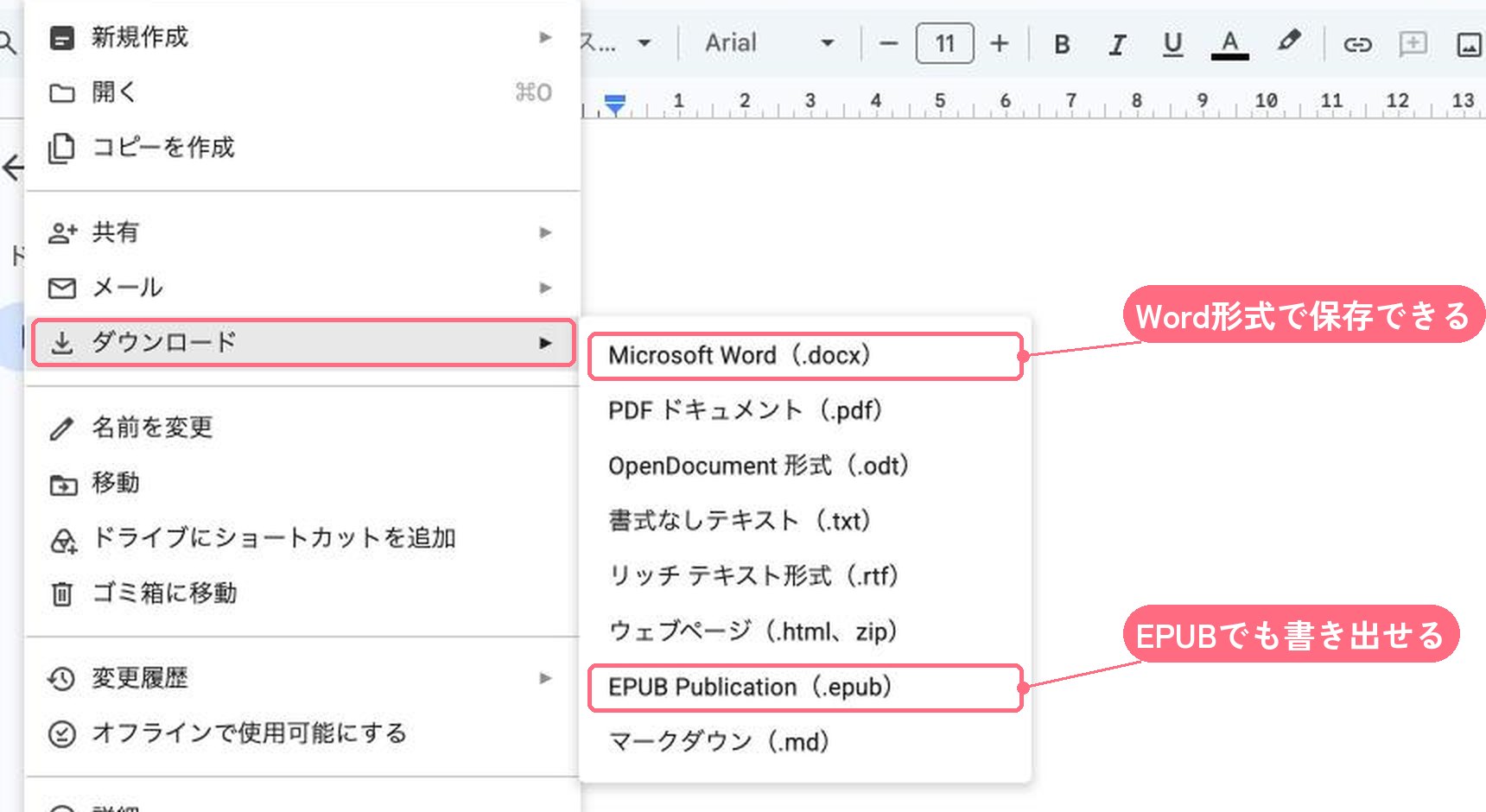The width and height of the screenshot is (1486, 812).
Task: Click the font size field showing 11
Action: click(x=944, y=43)
